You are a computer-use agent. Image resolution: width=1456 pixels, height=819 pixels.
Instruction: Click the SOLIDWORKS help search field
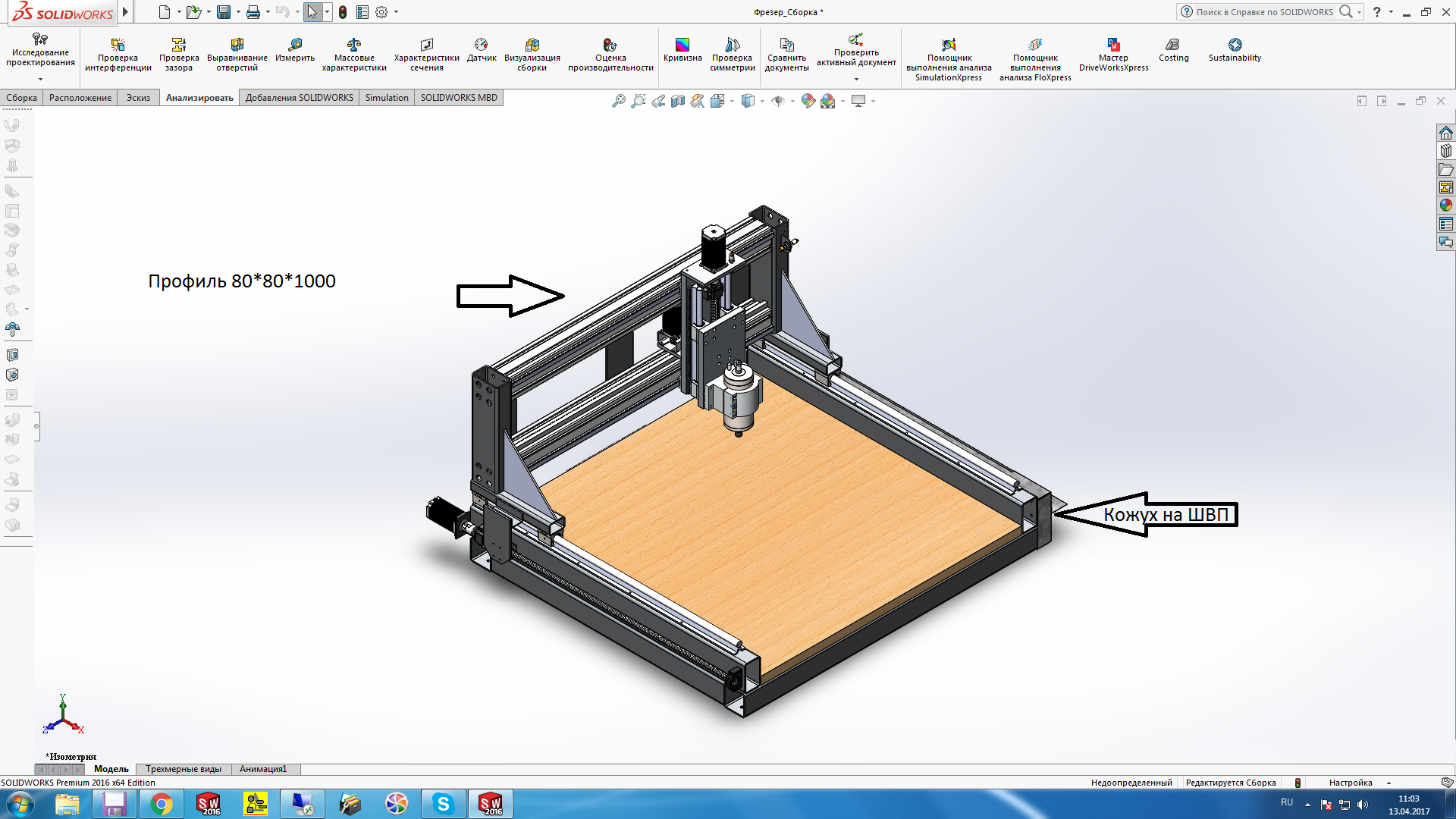[x=1263, y=12]
